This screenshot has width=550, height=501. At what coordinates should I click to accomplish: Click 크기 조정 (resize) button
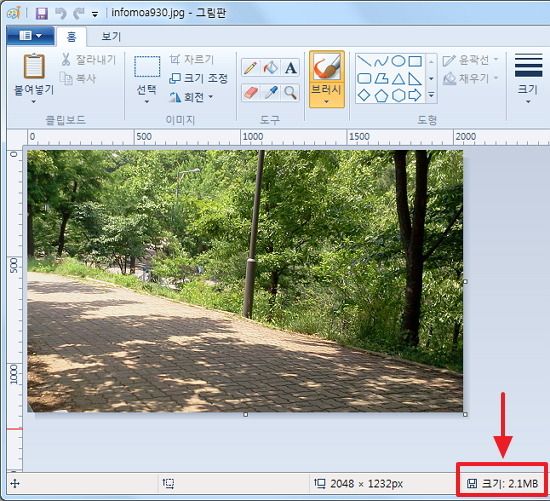tap(199, 78)
